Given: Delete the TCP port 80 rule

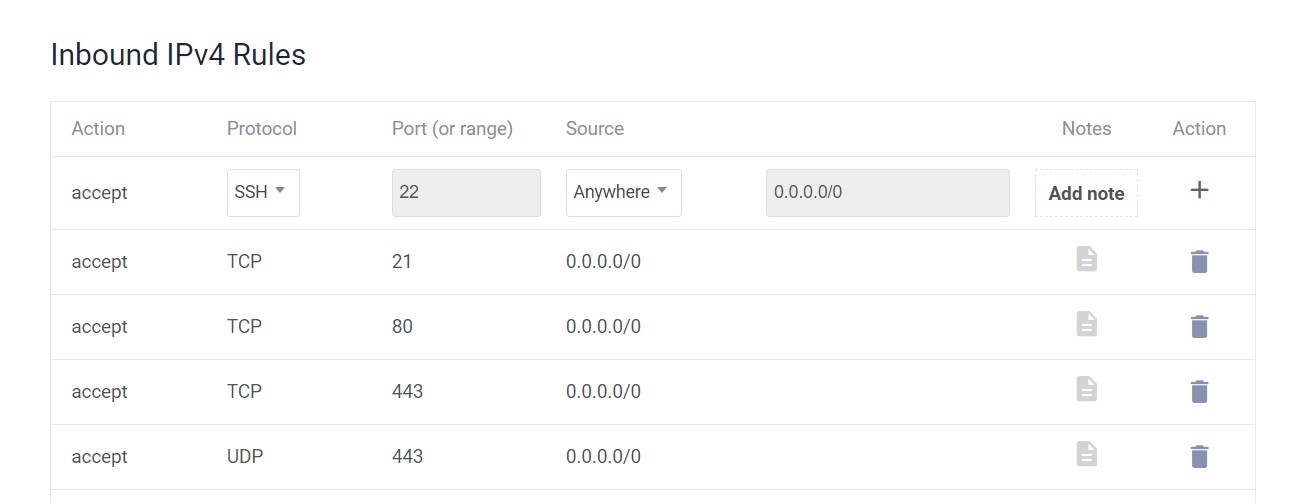Looking at the screenshot, I should 1199,327.
